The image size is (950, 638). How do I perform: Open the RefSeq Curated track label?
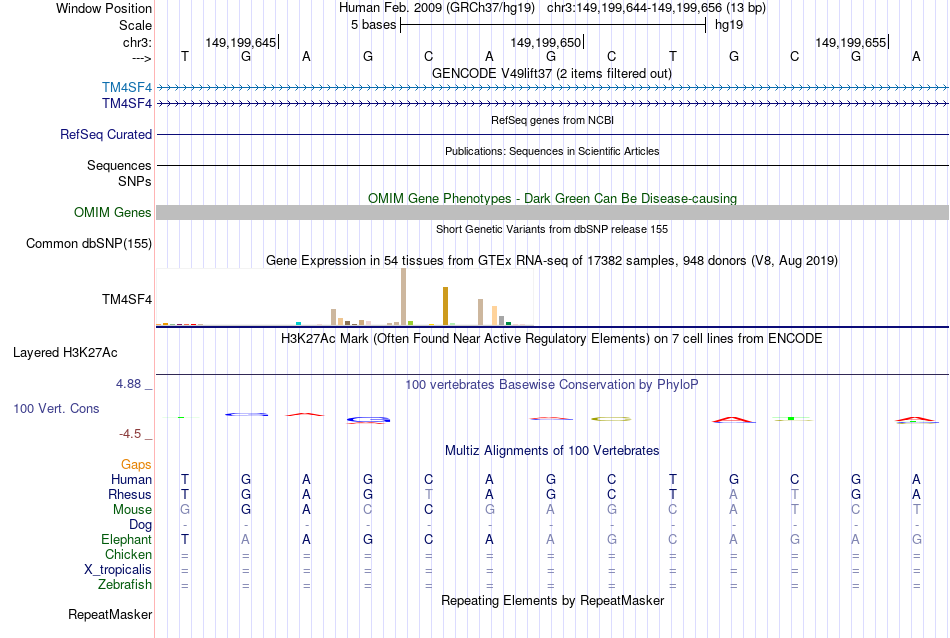(x=106, y=135)
